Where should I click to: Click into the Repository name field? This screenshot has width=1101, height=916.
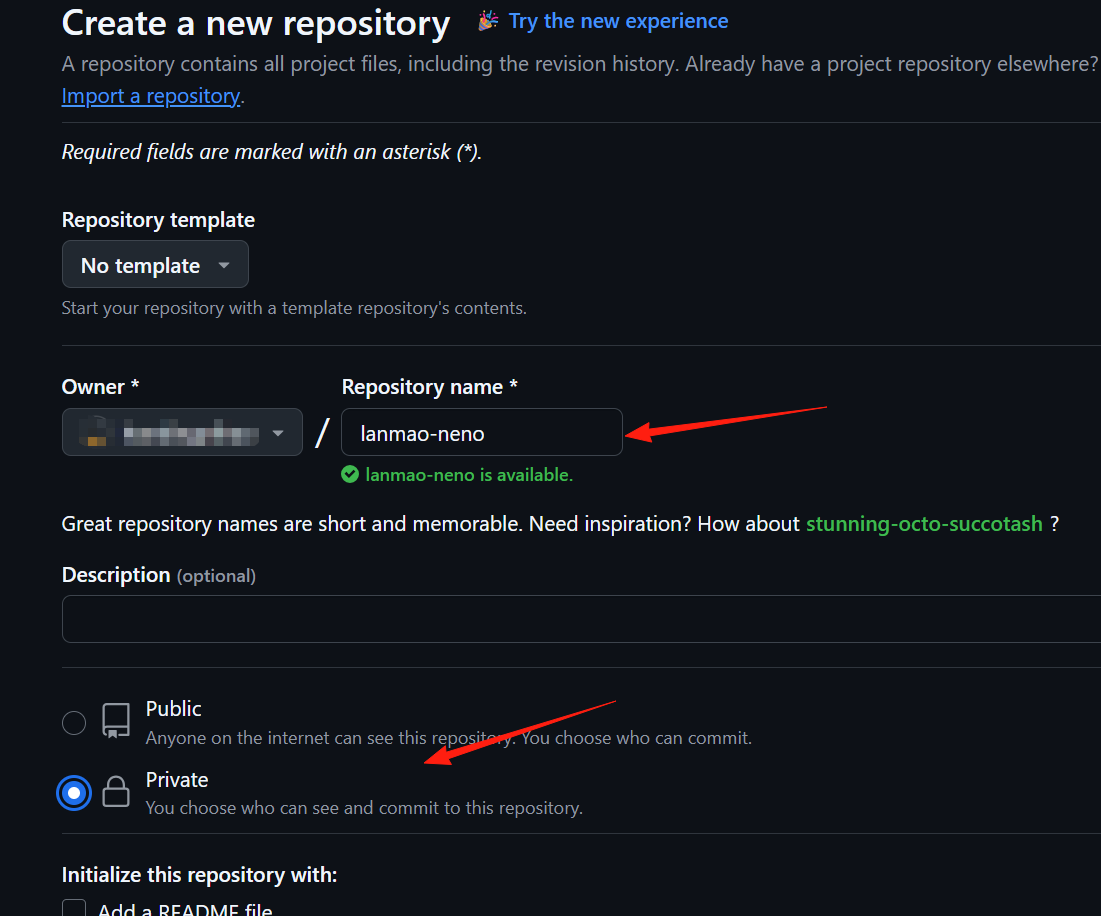click(x=482, y=432)
